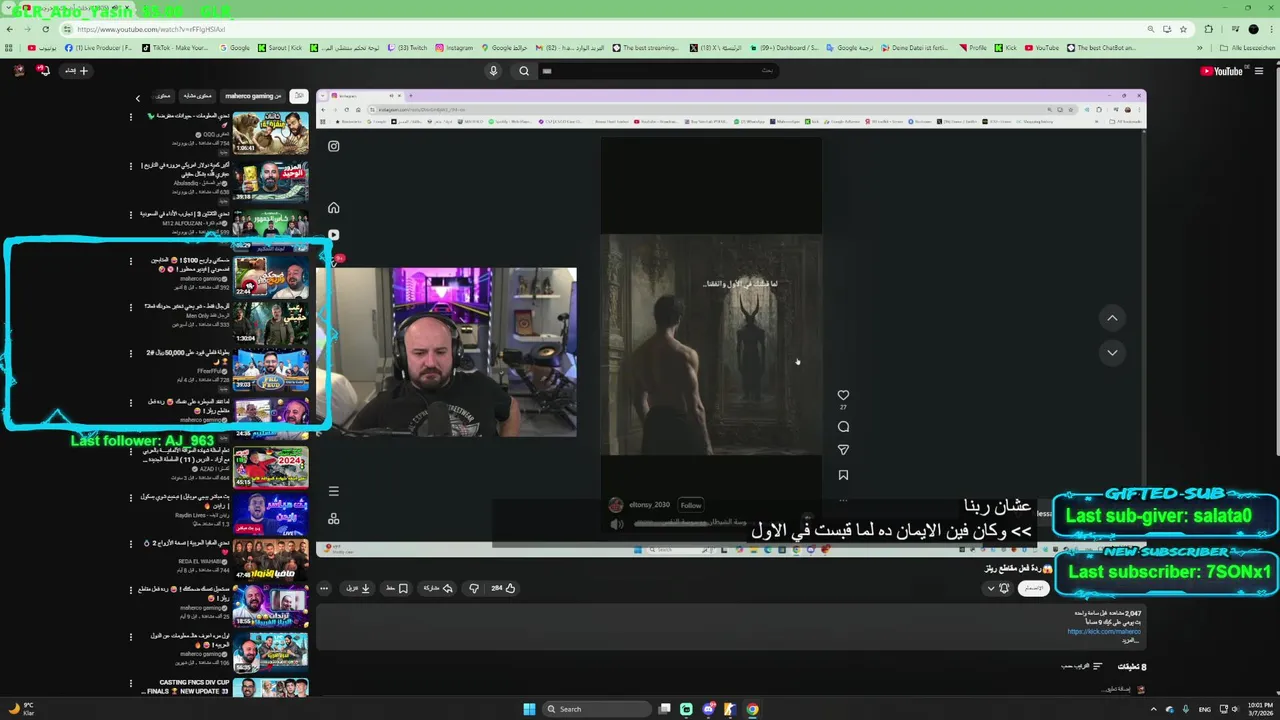The height and width of the screenshot is (720, 1280).
Task: Expand subscription notification bell dropdown
Action: (997, 588)
